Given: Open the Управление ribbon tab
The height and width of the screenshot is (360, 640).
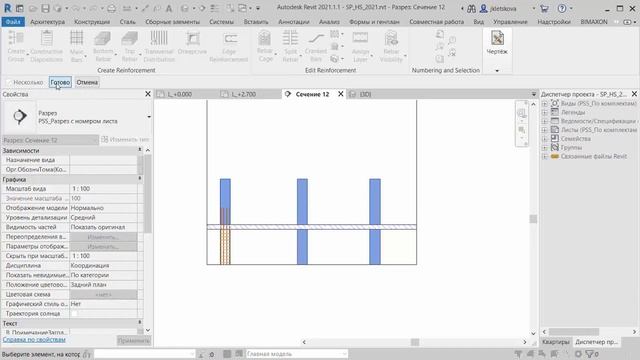Looking at the screenshot, I should pos(510,22).
